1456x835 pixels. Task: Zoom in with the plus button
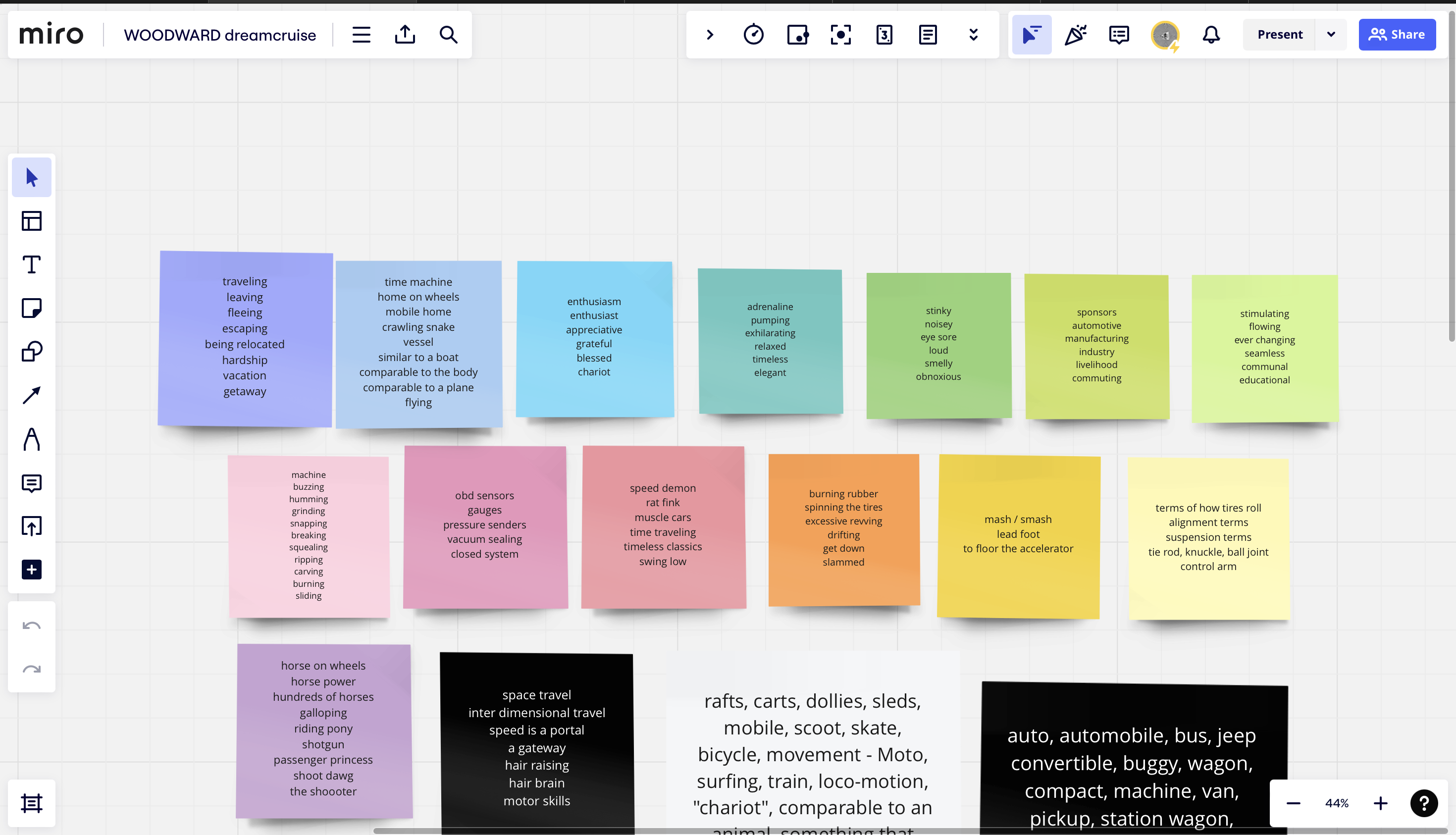point(1380,803)
